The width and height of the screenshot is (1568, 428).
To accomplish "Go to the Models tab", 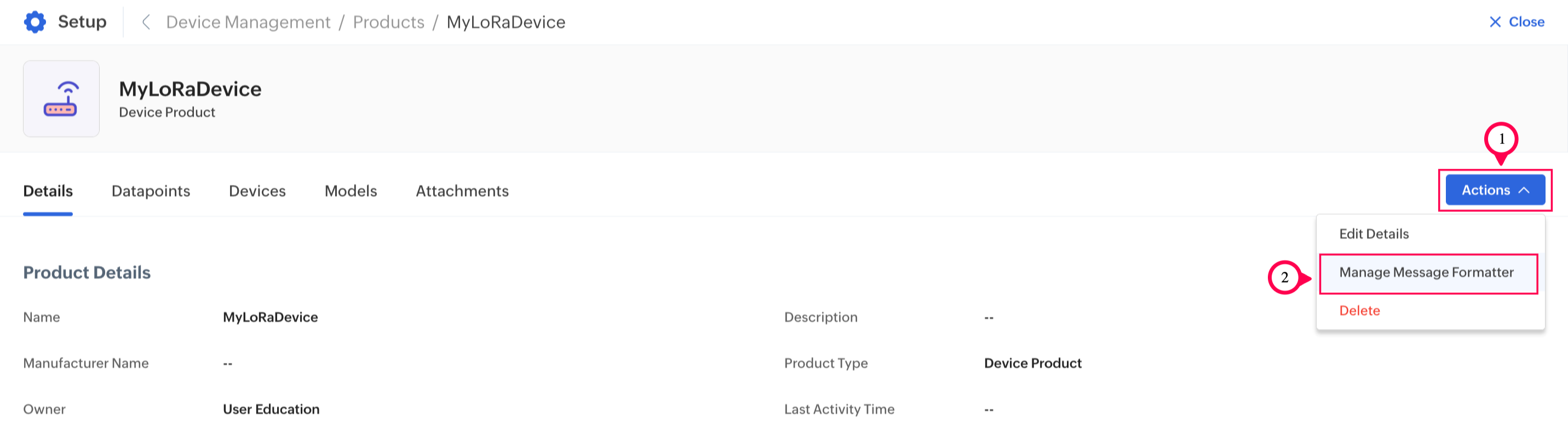I will click(x=351, y=191).
